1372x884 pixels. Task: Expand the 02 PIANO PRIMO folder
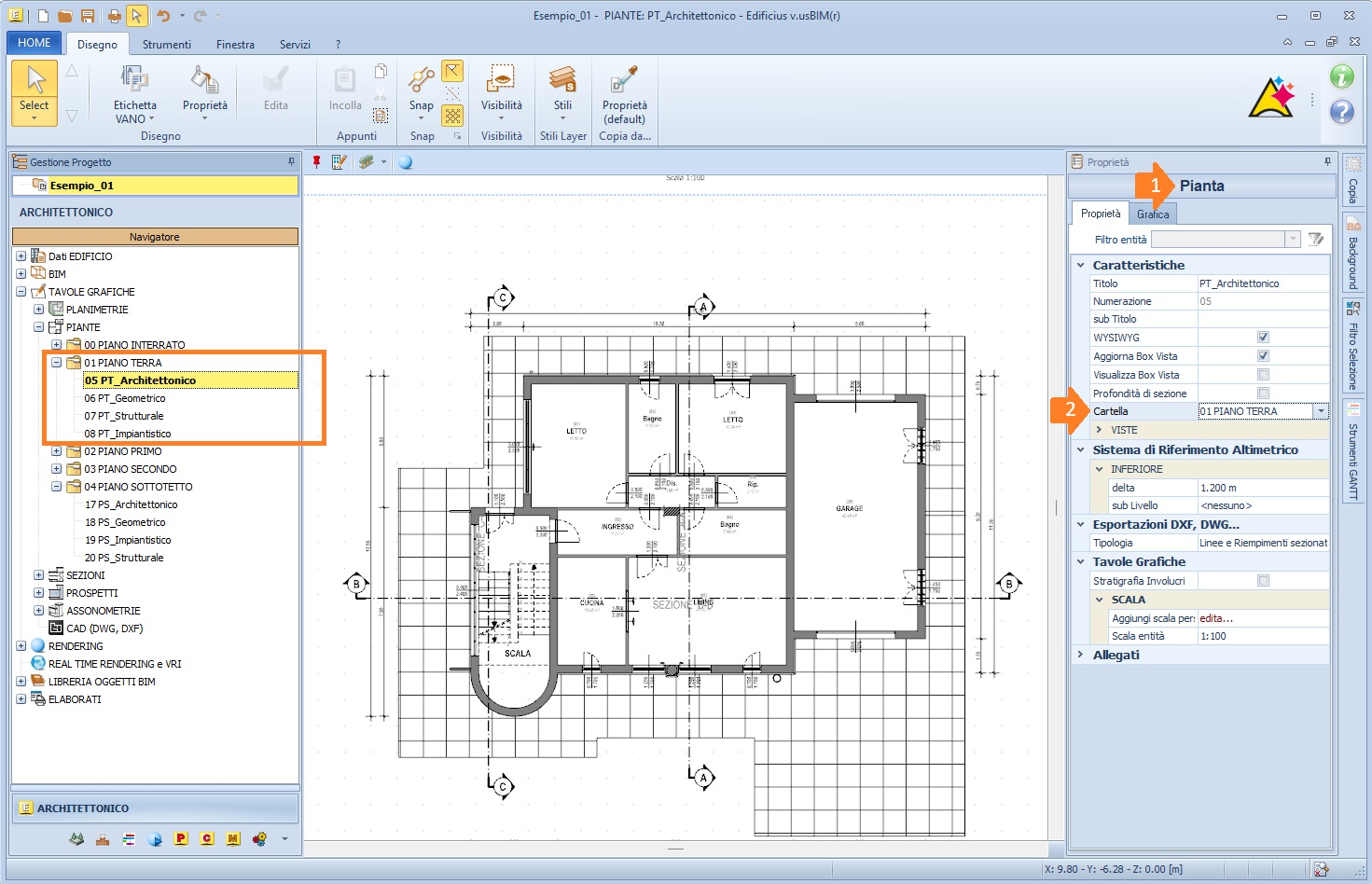pyautogui.click(x=57, y=451)
